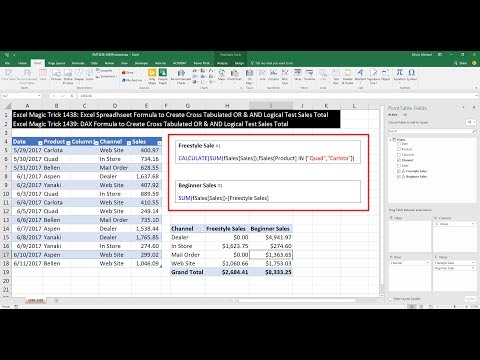Insert a Text Box
The width and height of the screenshot is (480, 360).
[336, 76]
